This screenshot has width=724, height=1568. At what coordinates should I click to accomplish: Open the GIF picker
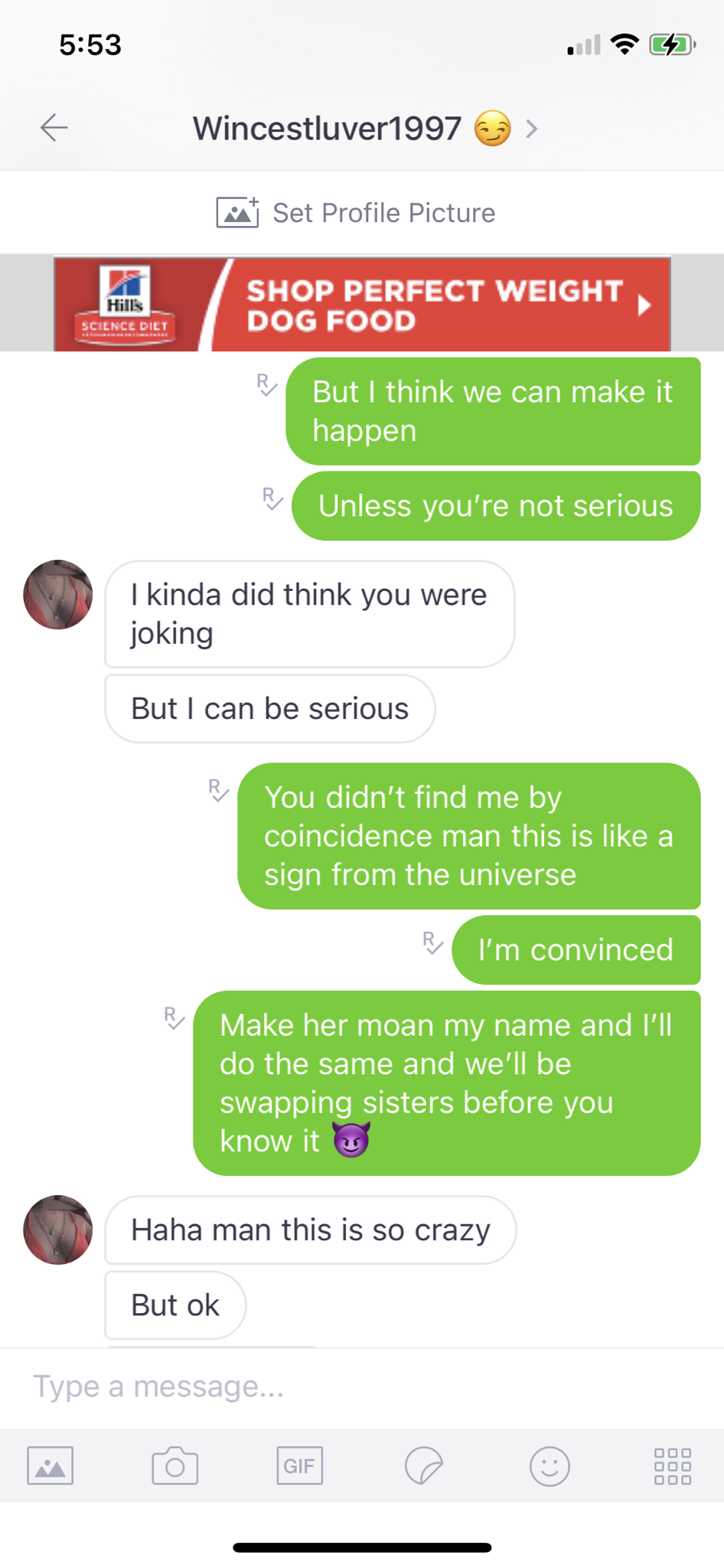(x=299, y=1465)
